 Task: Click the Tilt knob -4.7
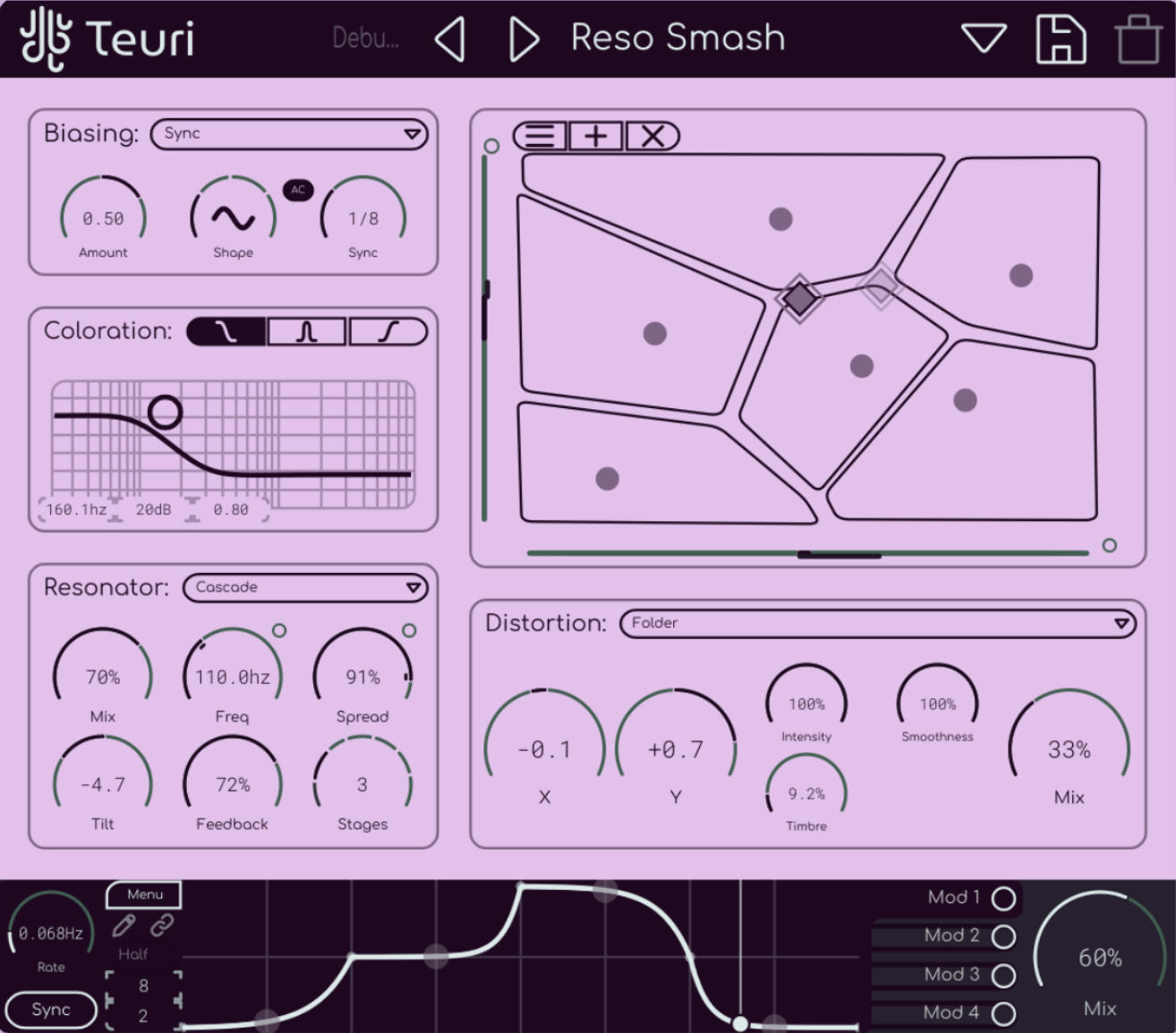point(103,784)
